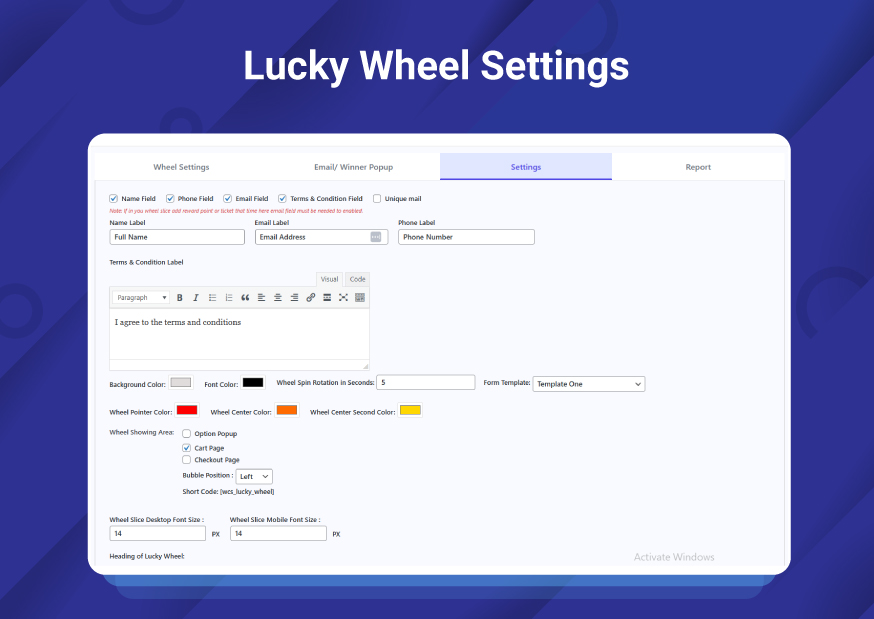Enable the Unique mail checkbox

point(377,198)
